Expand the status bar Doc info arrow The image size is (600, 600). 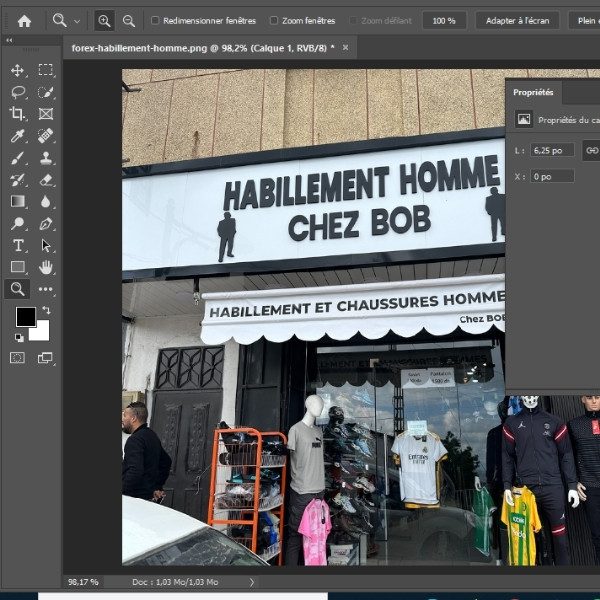[252, 582]
